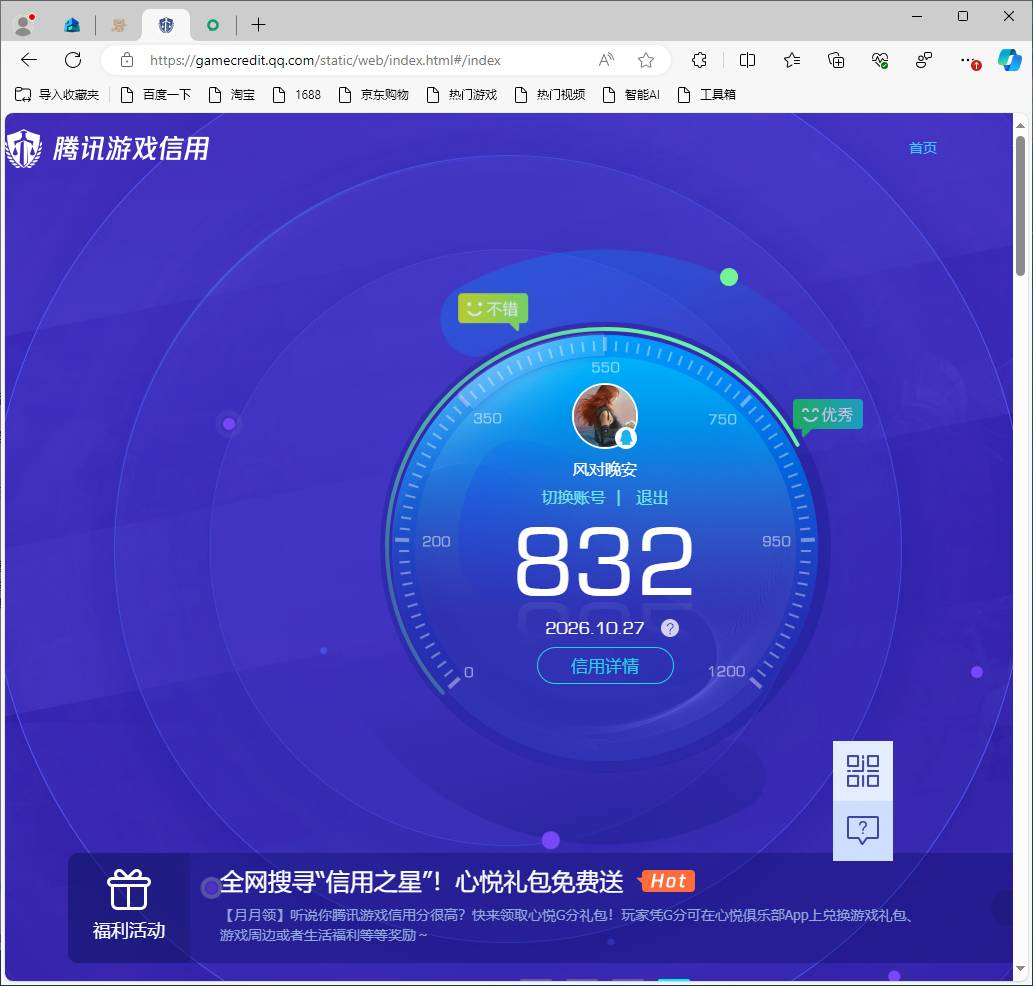This screenshot has height=986, width=1033.
Task: Minimize the browser window
Action: pos(916,16)
